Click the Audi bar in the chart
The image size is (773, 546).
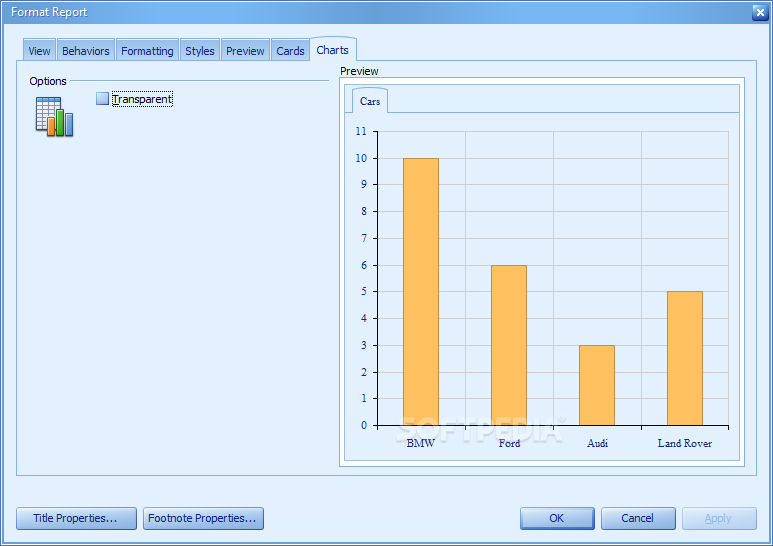pos(597,385)
